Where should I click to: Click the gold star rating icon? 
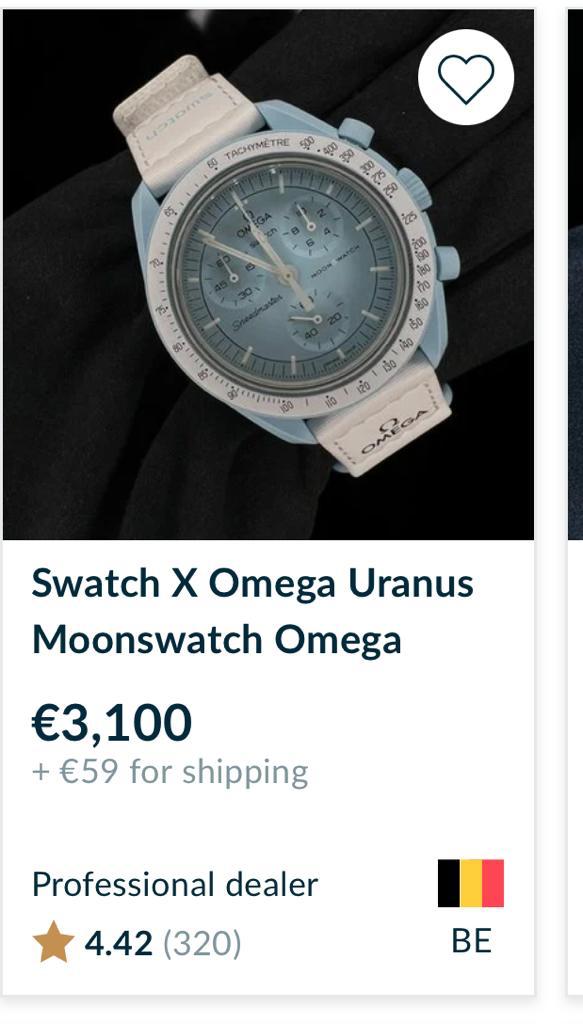pos(53,942)
